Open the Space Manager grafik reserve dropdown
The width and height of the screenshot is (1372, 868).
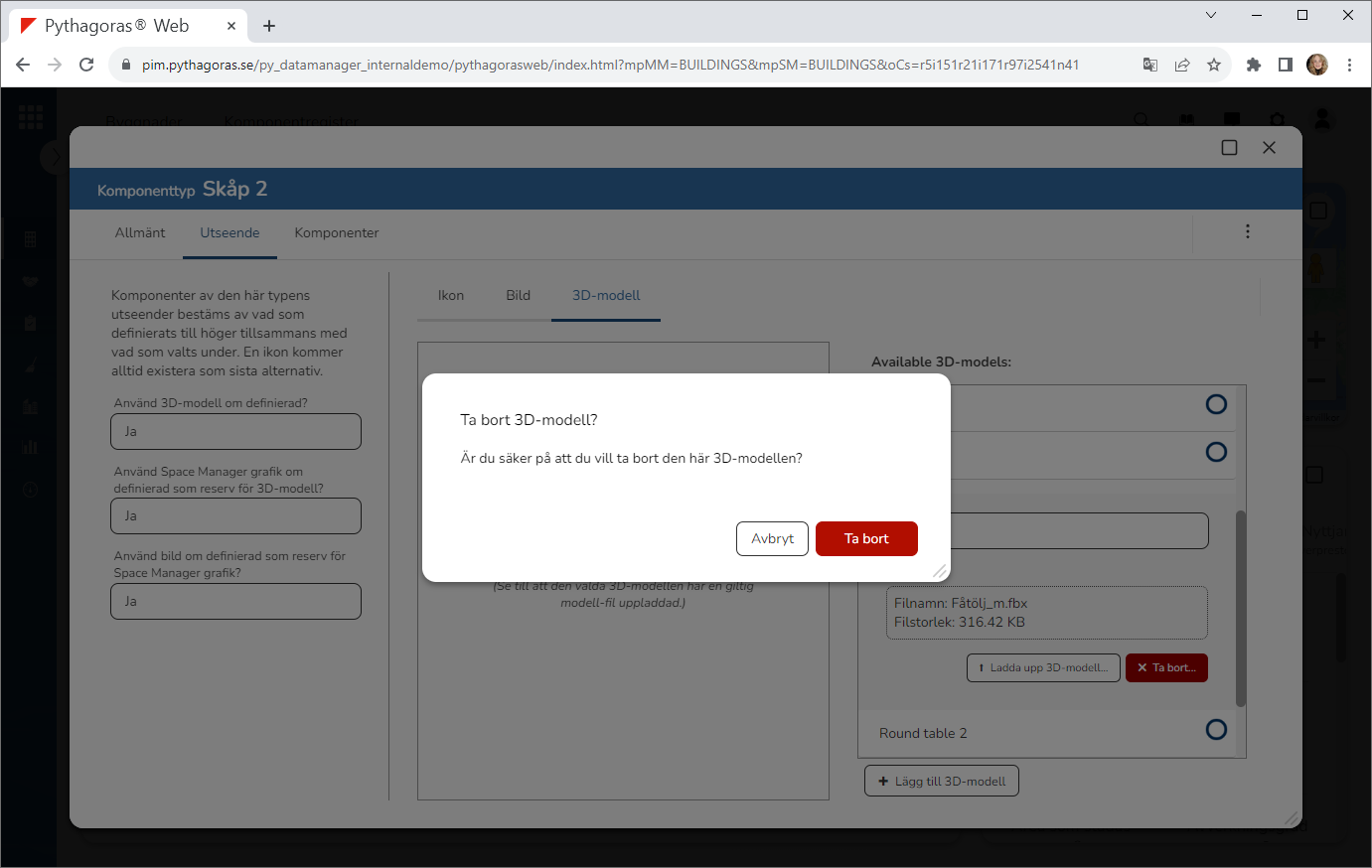(235, 516)
